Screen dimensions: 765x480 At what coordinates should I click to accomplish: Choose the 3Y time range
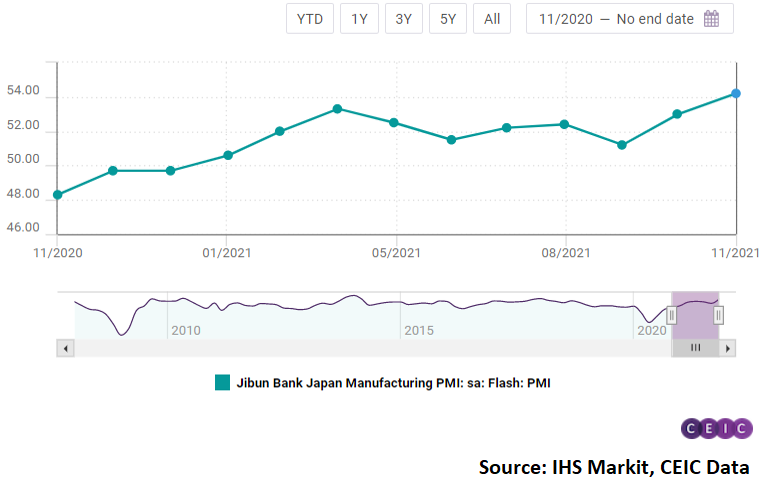click(403, 19)
